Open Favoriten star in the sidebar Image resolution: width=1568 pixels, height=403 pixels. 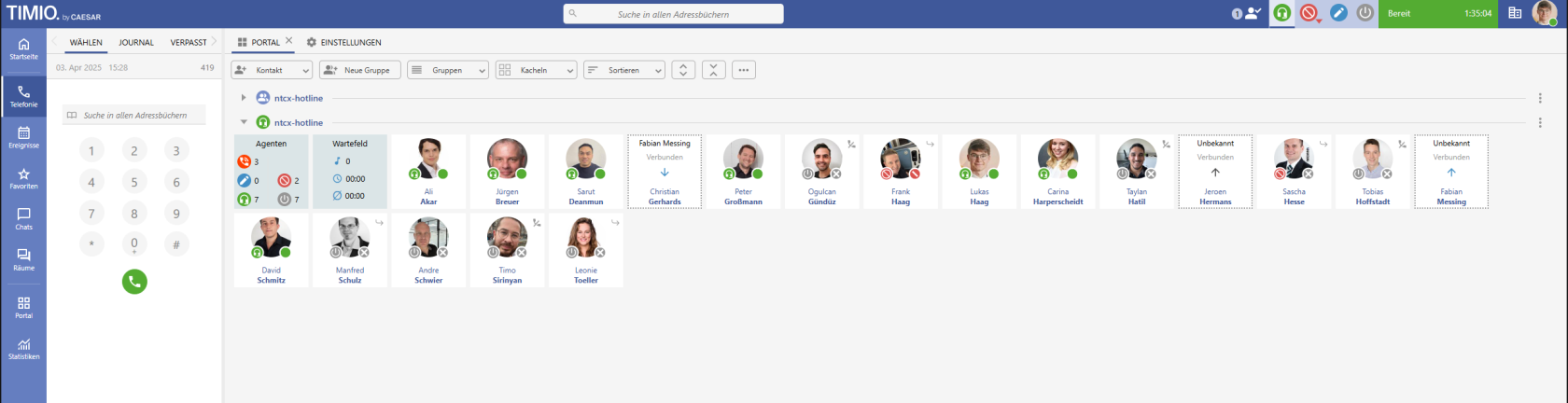coord(23,178)
